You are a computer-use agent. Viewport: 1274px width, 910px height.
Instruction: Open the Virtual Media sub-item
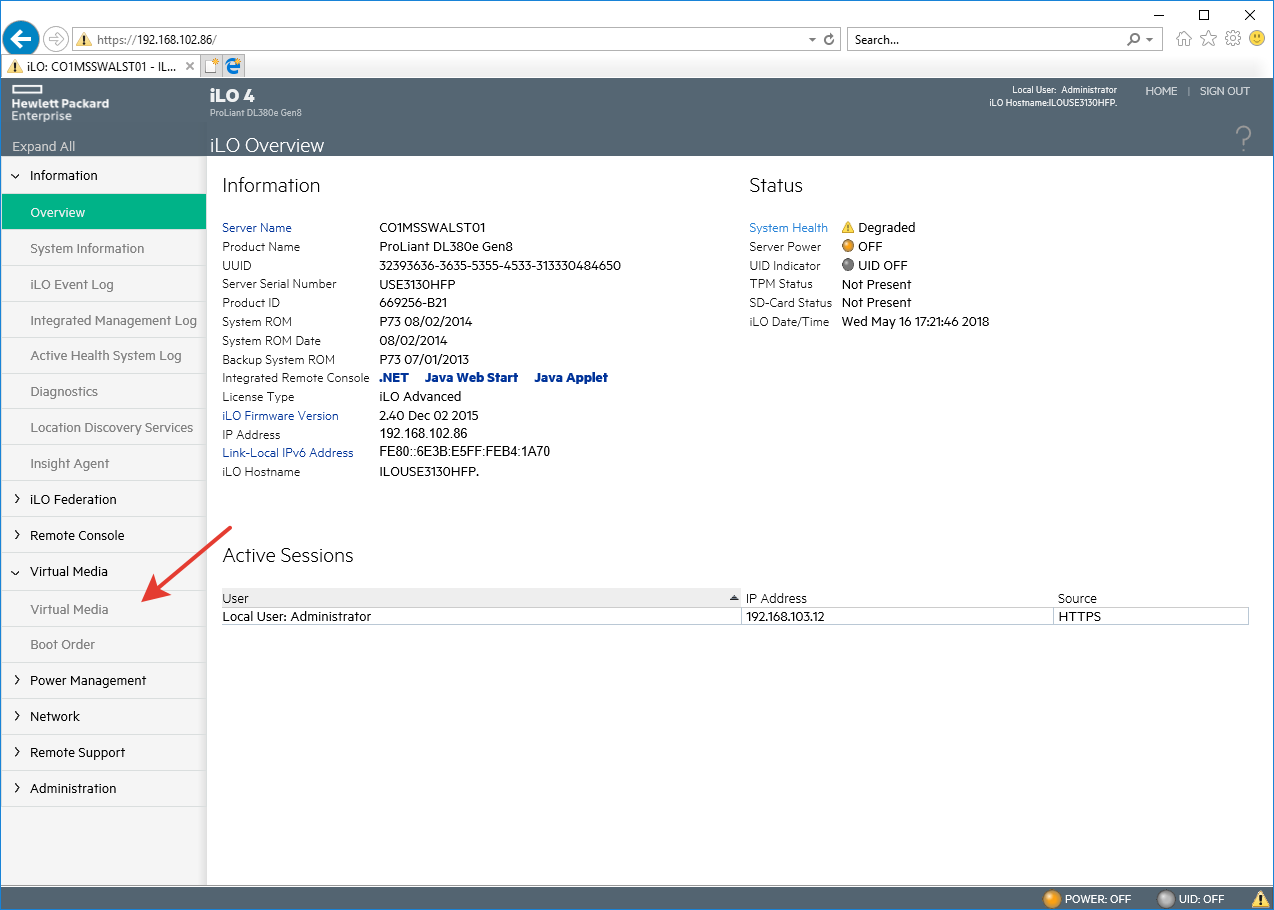point(104,609)
